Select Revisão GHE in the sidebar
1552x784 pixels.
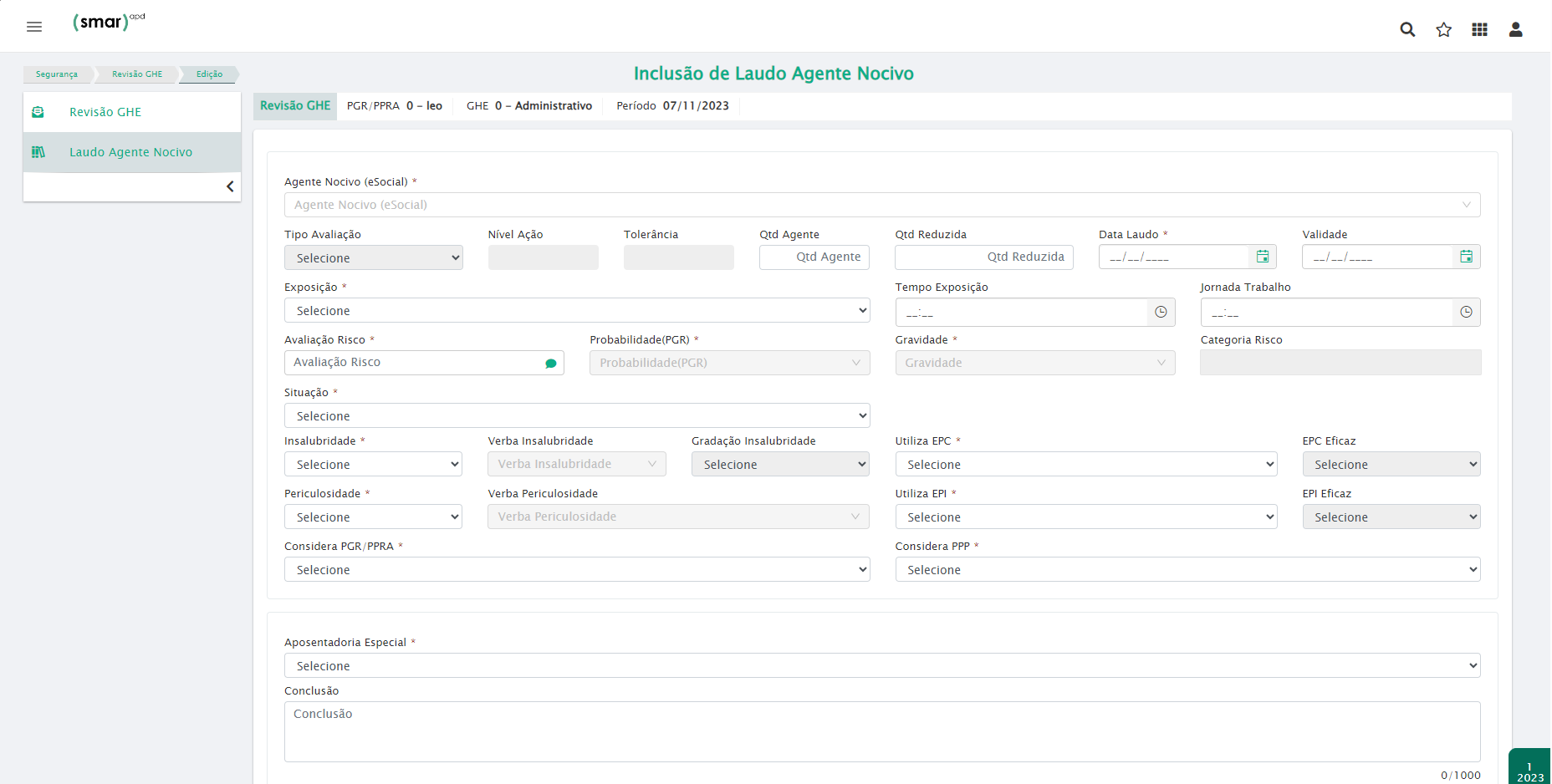pos(105,112)
